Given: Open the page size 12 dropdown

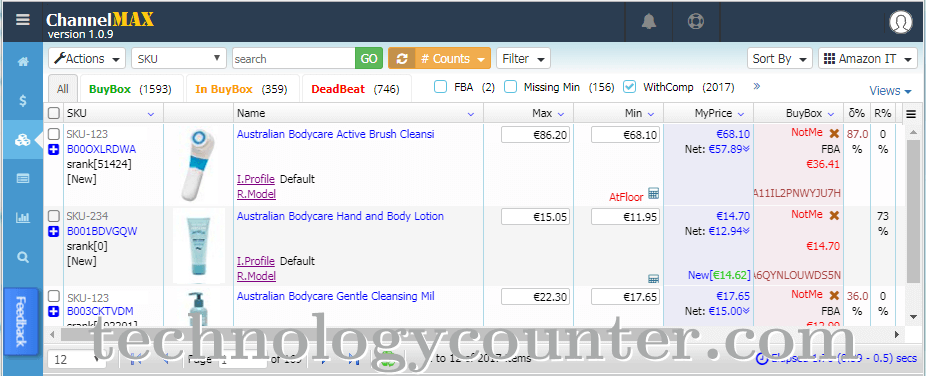Looking at the screenshot, I should pyautogui.click(x=76, y=359).
